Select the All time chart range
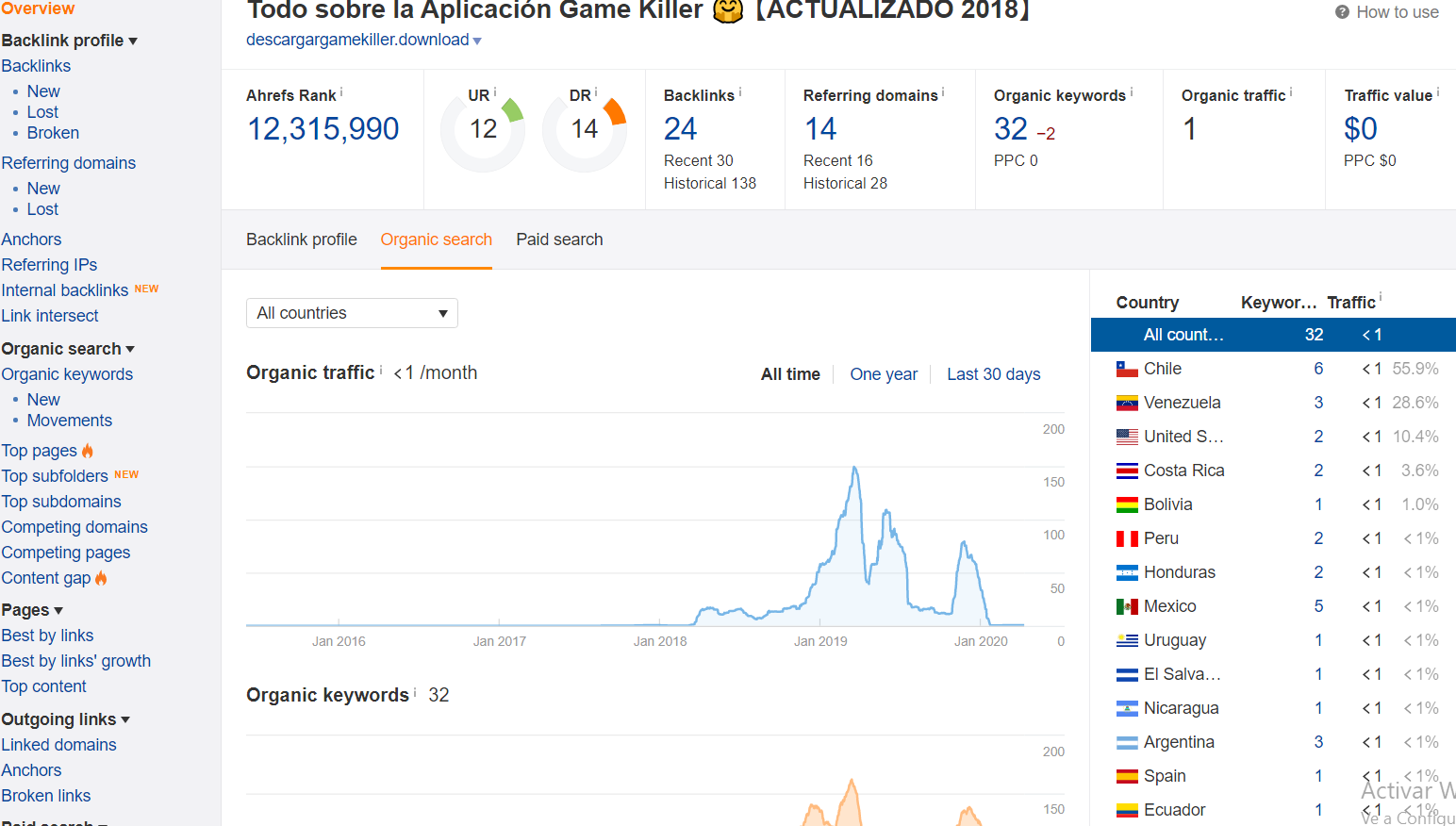 tap(790, 374)
